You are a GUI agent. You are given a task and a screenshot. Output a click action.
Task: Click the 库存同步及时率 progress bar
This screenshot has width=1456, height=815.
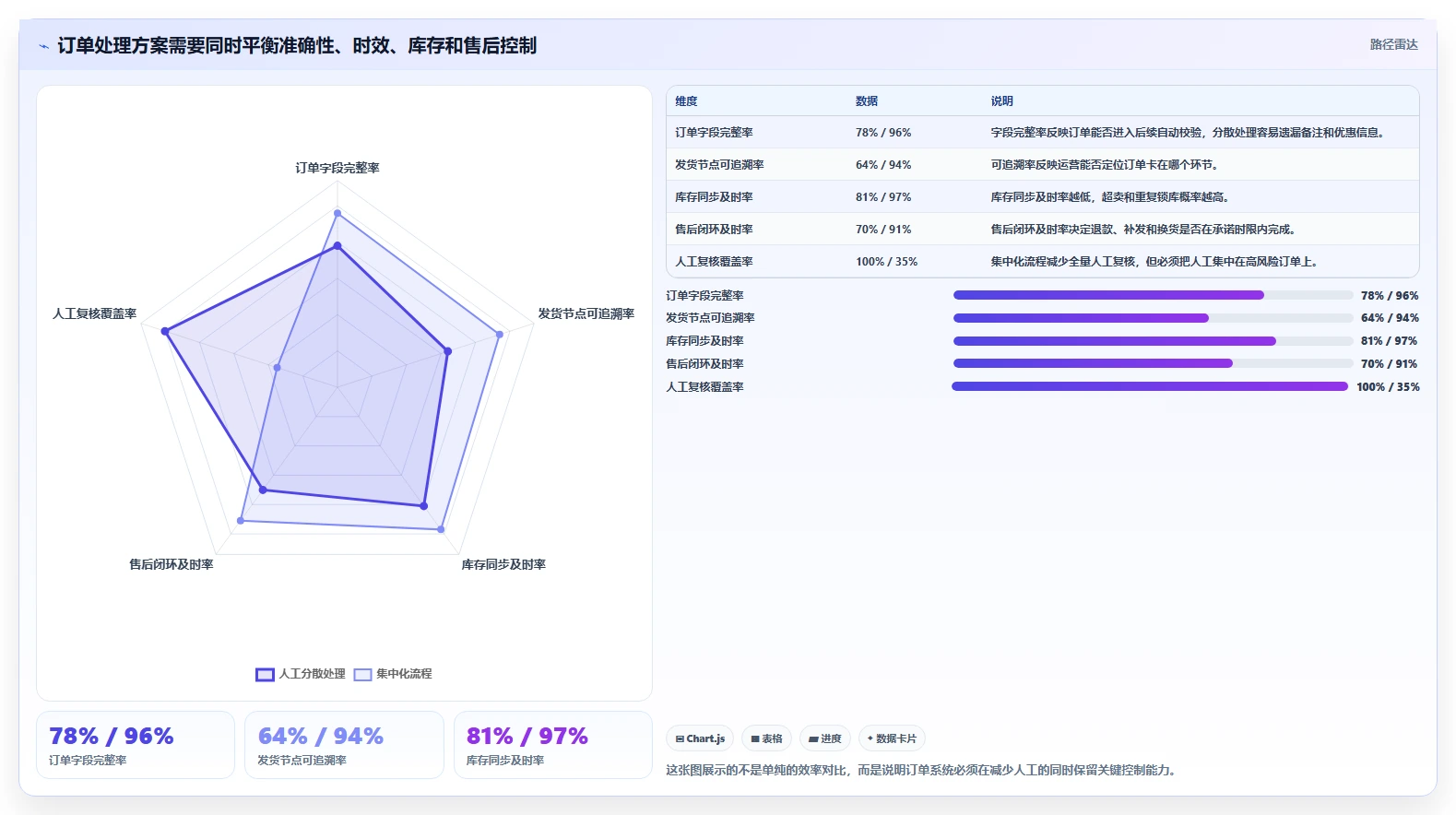(x=1153, y=341)
